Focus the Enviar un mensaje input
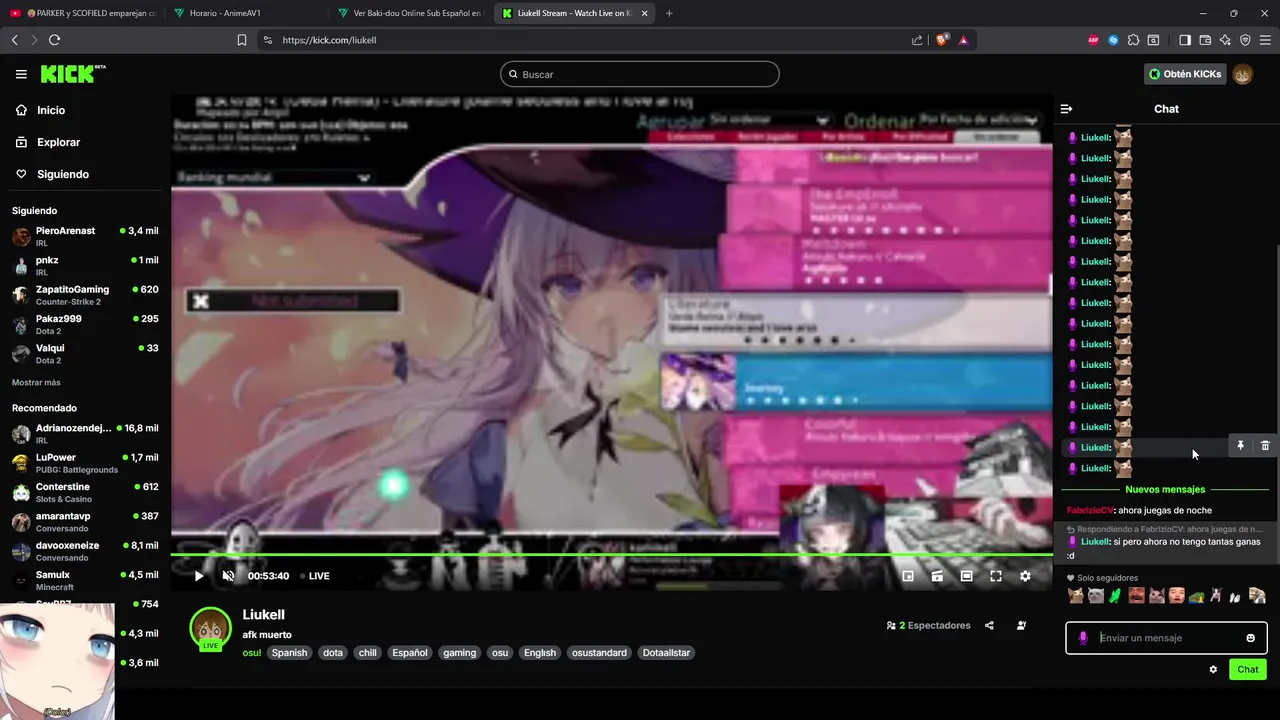Image resolution: width=1280 pixels, height=720 pixels. (x=1168, y=638)
